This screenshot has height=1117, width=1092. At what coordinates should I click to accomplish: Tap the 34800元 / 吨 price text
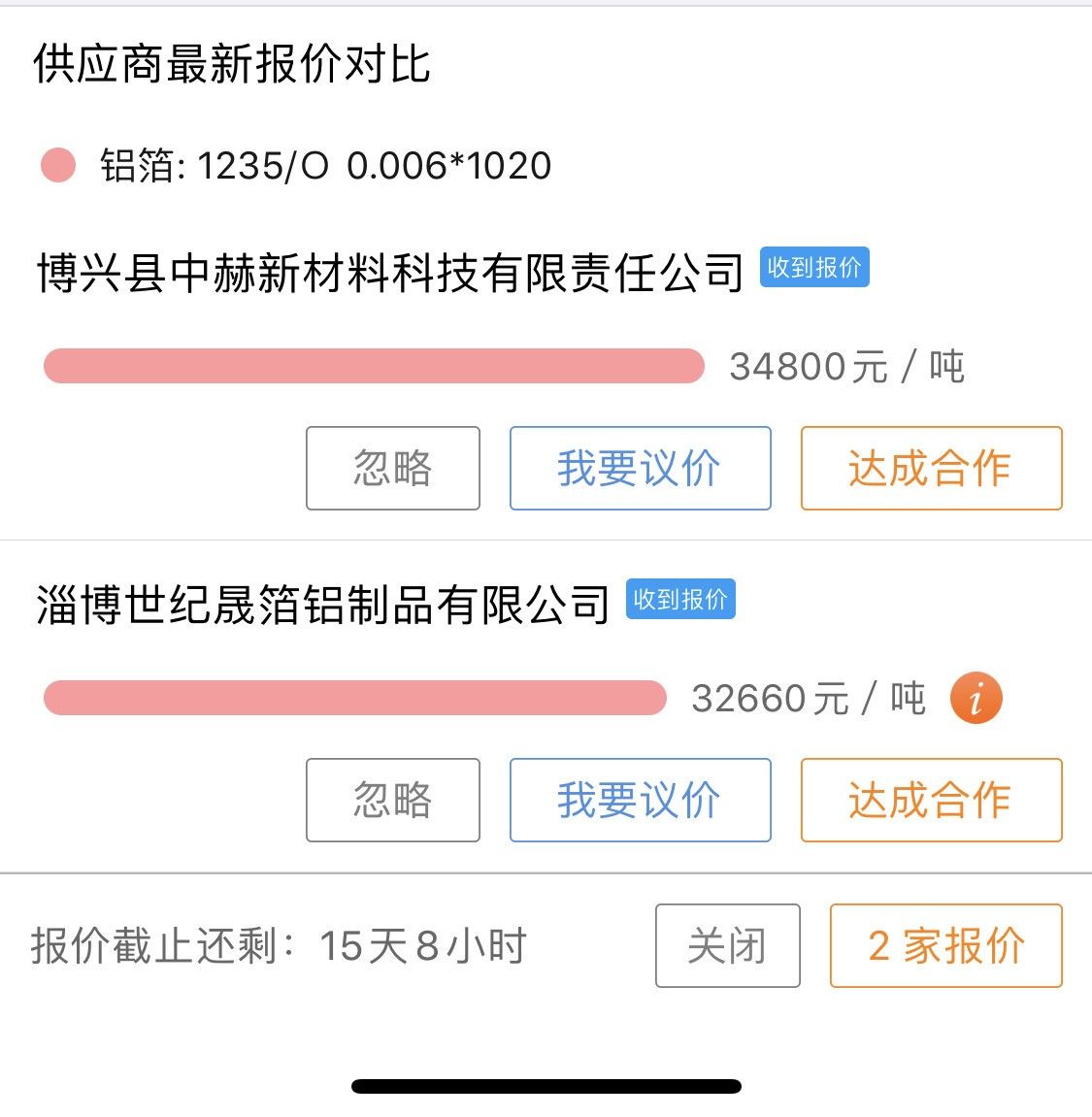coord(847,366)
